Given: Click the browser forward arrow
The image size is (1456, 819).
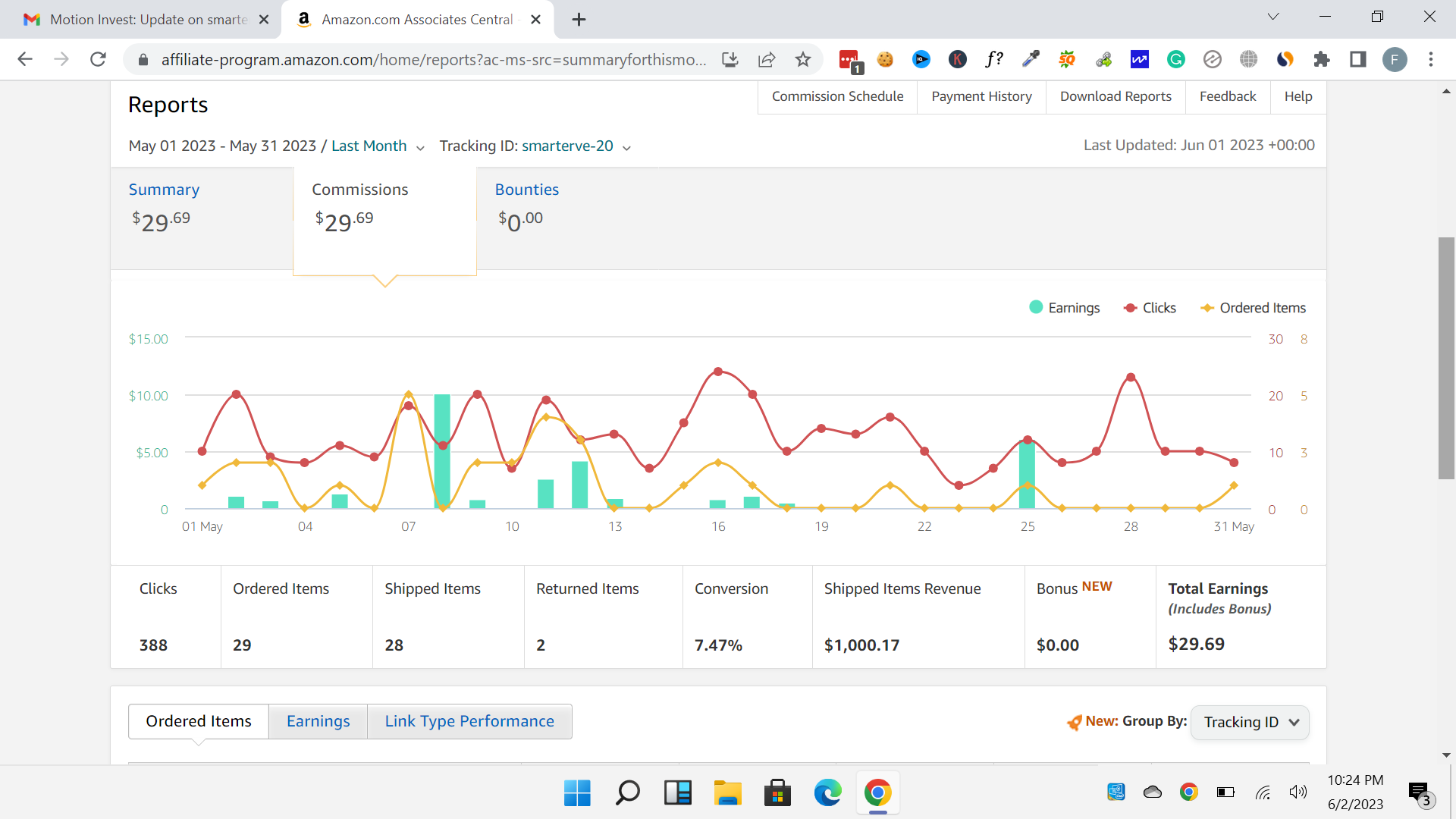Looking at the screenshot, I should pos(61,59).
